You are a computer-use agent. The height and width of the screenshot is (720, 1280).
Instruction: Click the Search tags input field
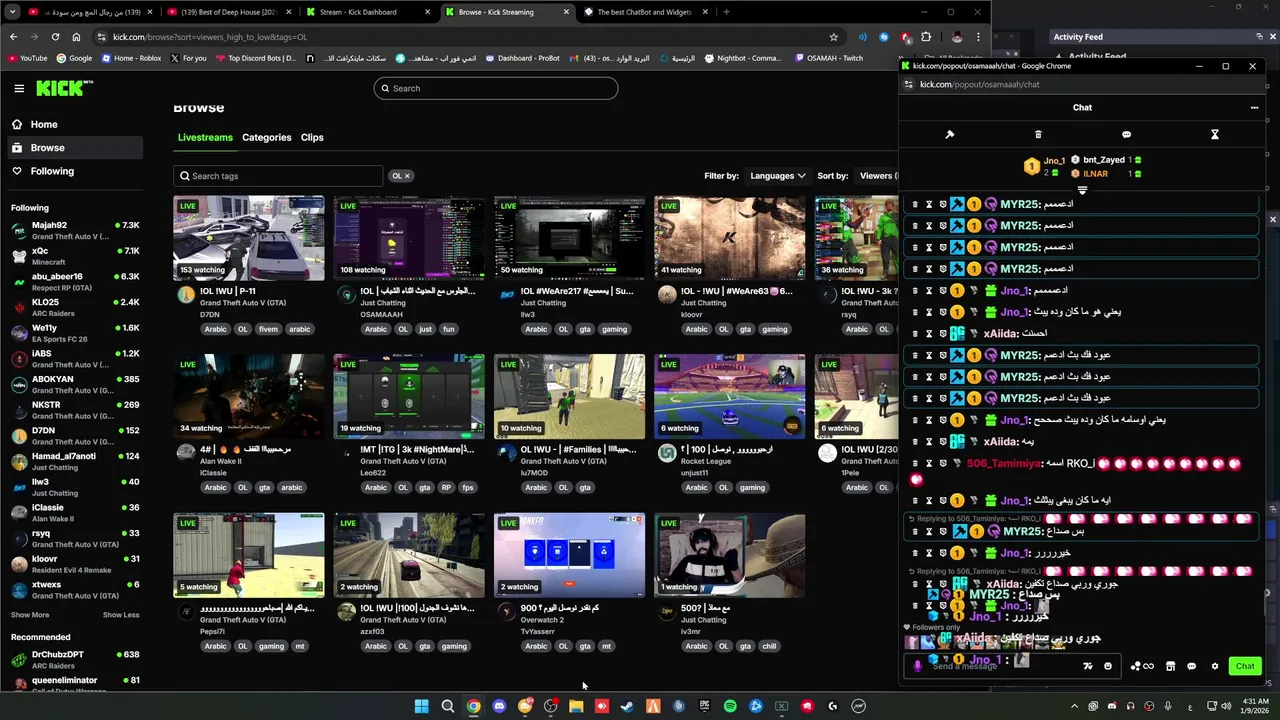278,176
